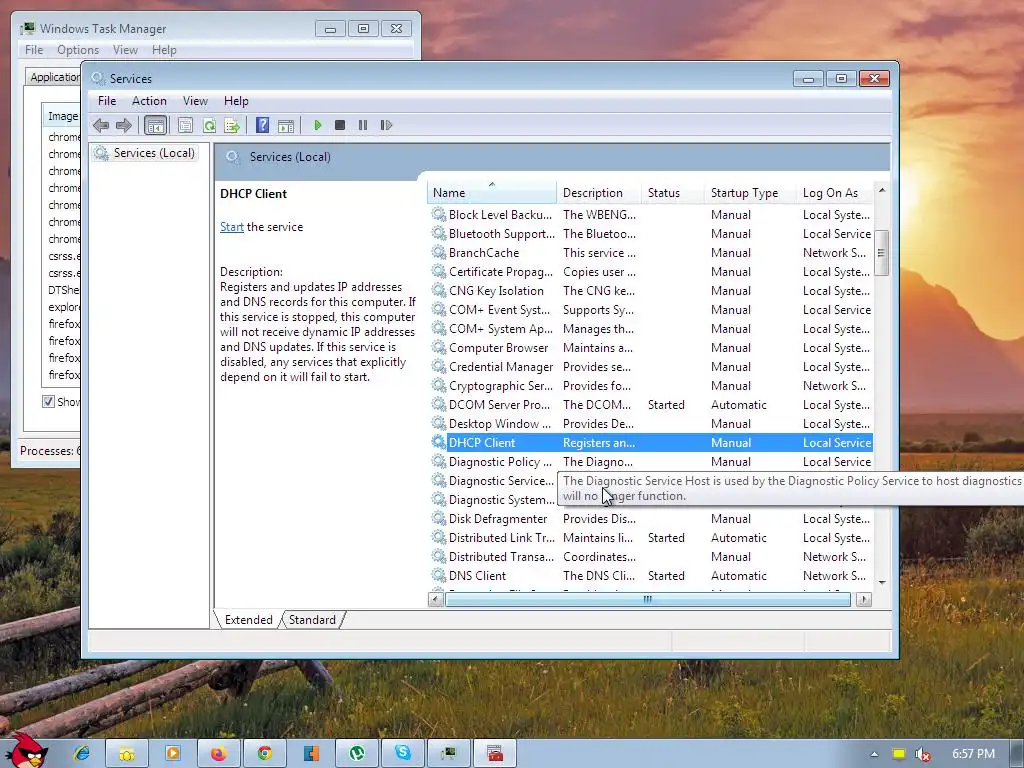Viewport: 1024px width, 768px height.
Task: Click the scroll-down arrow of services list
Action: tap(882, 582)
